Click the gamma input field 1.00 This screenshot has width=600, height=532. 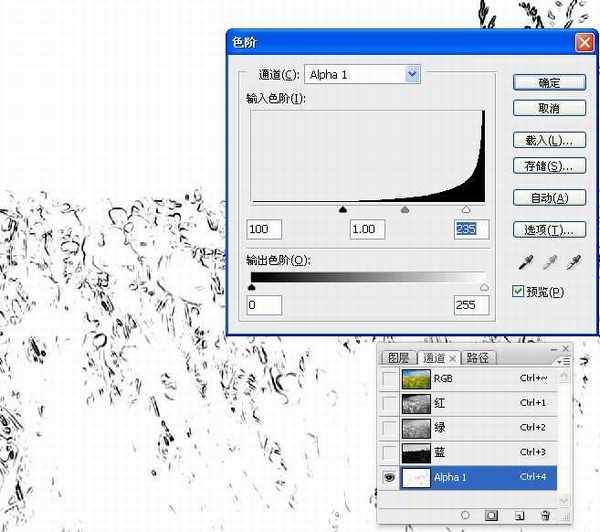[x=367, y=229]
